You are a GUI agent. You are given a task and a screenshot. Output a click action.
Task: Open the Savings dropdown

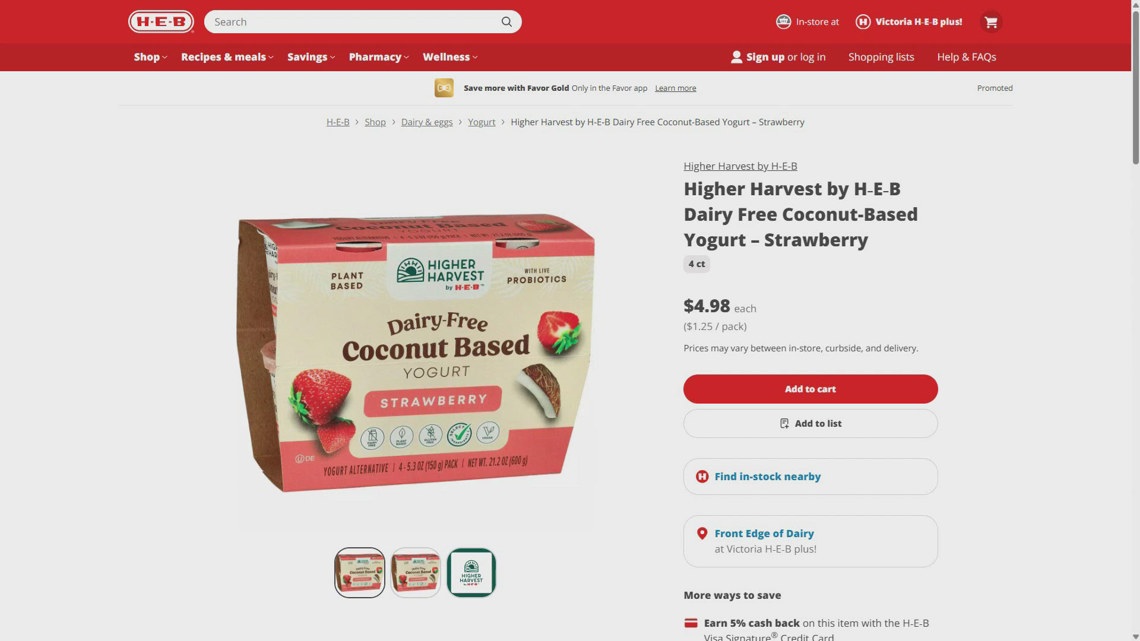click(x=311, y=57)
